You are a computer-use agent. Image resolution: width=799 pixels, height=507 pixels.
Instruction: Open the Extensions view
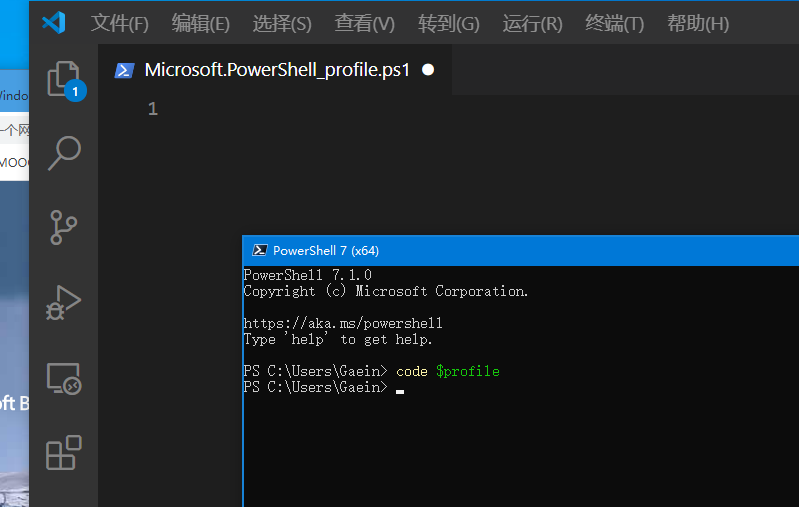tap(64, 452)
